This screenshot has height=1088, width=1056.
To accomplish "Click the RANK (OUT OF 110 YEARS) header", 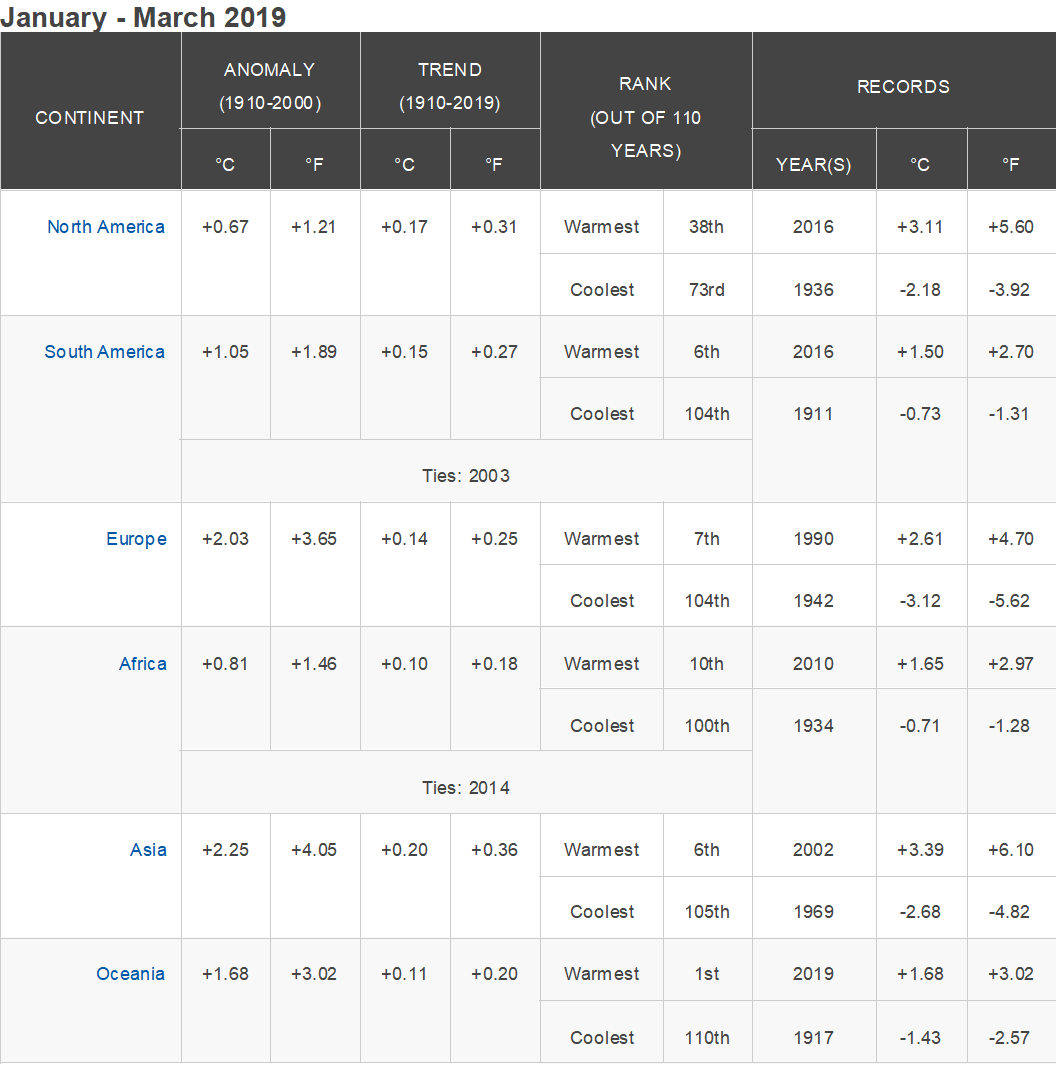I will [x=645, y=117].
